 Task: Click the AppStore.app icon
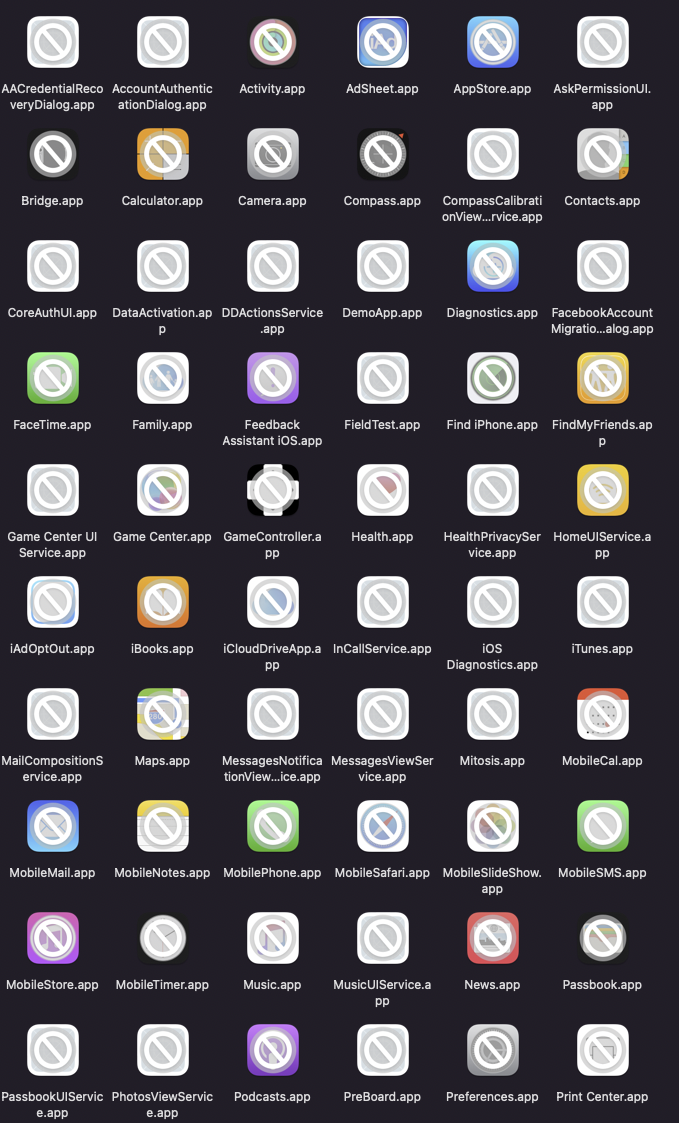[x=493, y=42]
